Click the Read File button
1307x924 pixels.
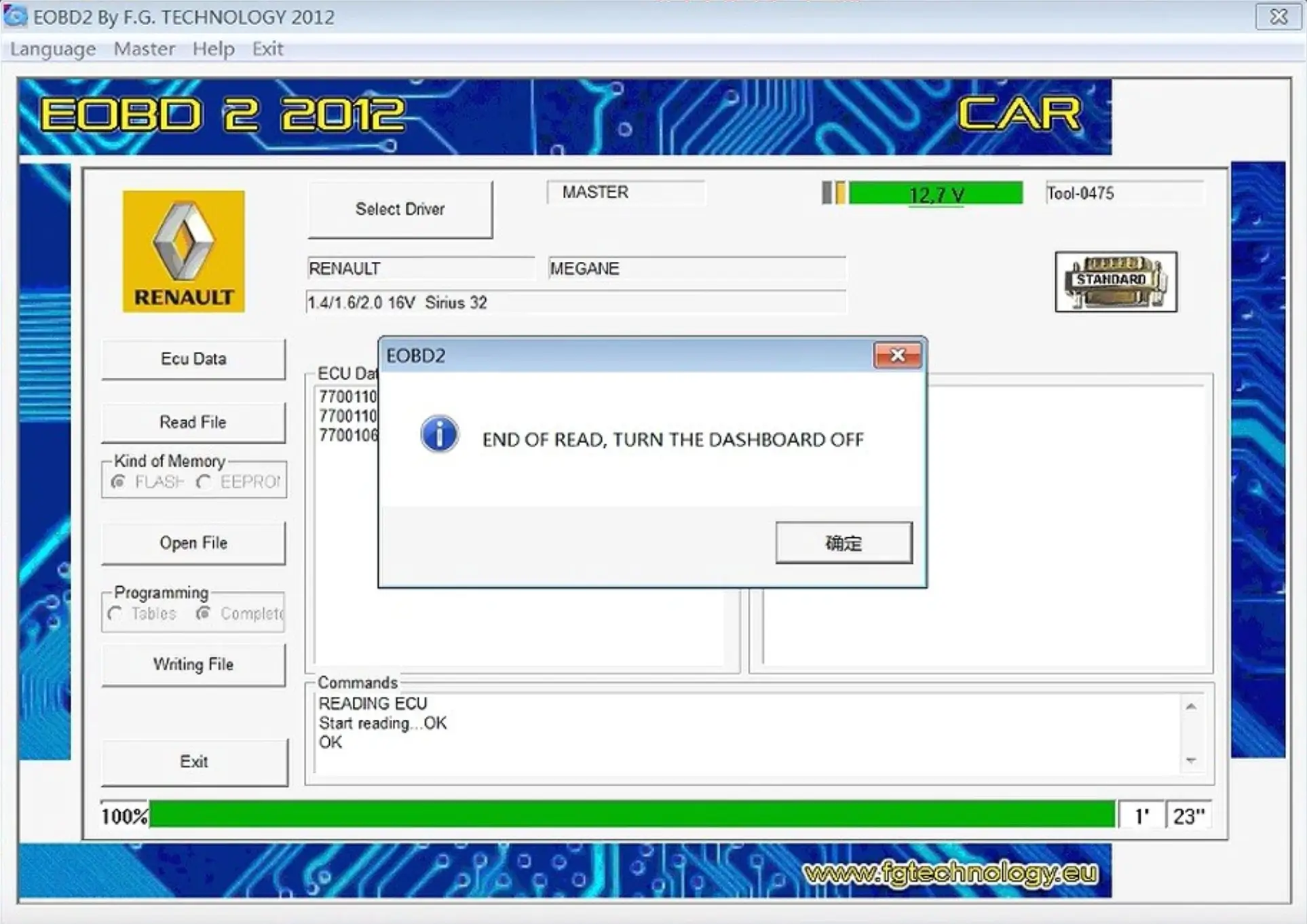coord(193,422)
